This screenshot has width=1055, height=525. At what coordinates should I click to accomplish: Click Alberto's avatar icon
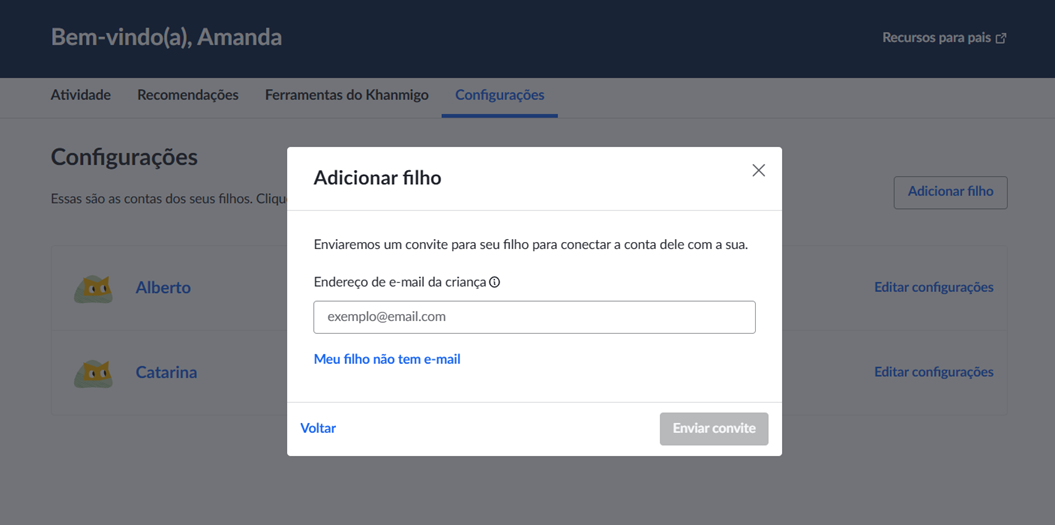click(x=93, y=288)
